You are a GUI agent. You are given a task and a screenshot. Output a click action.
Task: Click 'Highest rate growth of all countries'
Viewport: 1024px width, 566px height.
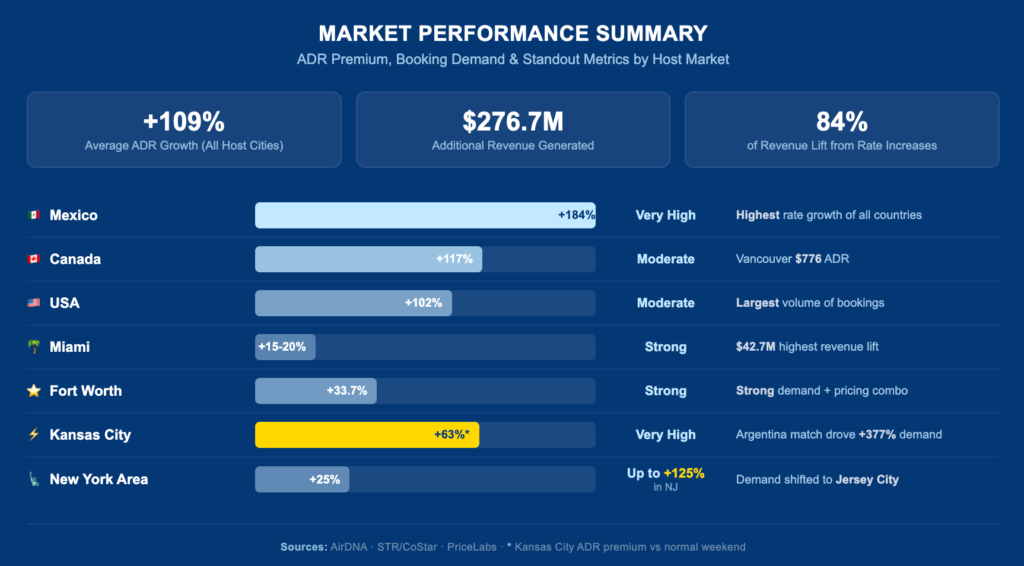coord(829,215)
